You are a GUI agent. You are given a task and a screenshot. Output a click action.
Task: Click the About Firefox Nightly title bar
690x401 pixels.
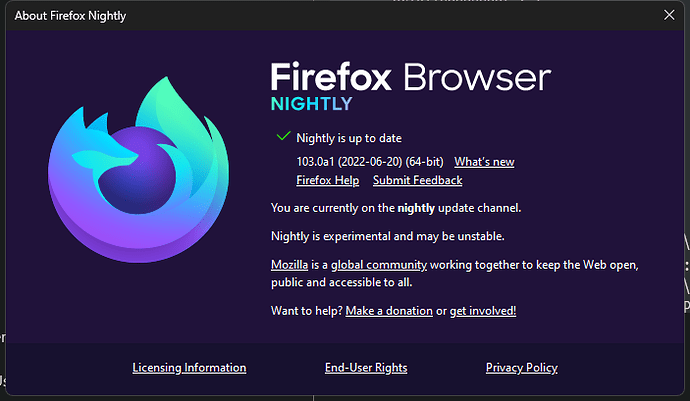(x=300, y=15)
